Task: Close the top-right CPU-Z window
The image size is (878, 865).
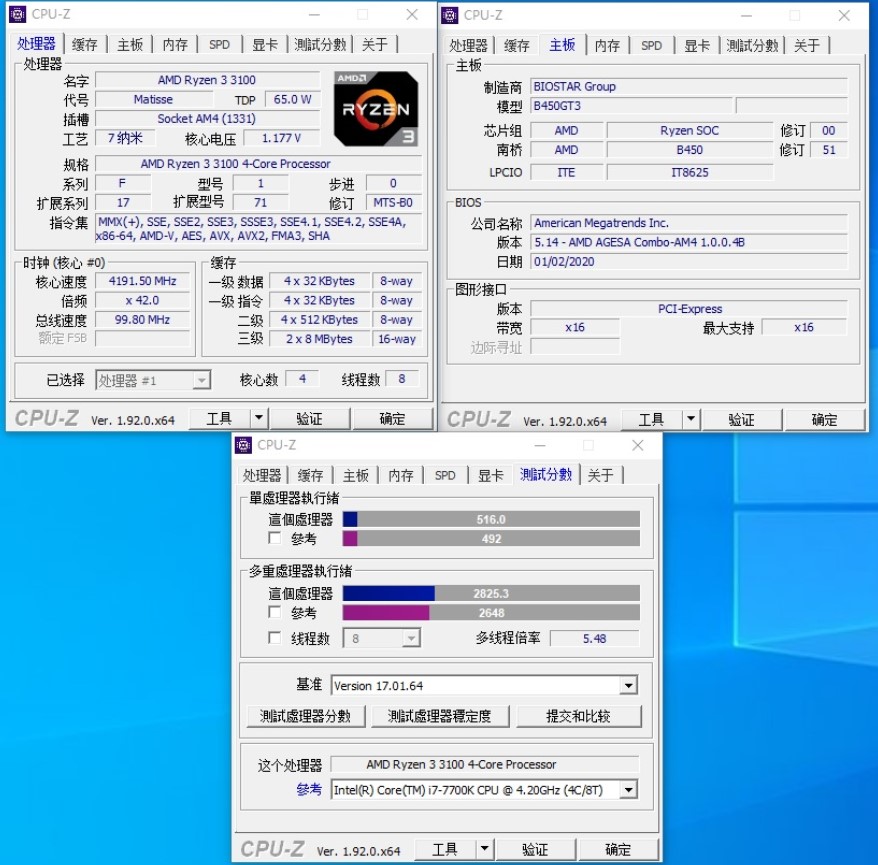Action: [844, 16]
